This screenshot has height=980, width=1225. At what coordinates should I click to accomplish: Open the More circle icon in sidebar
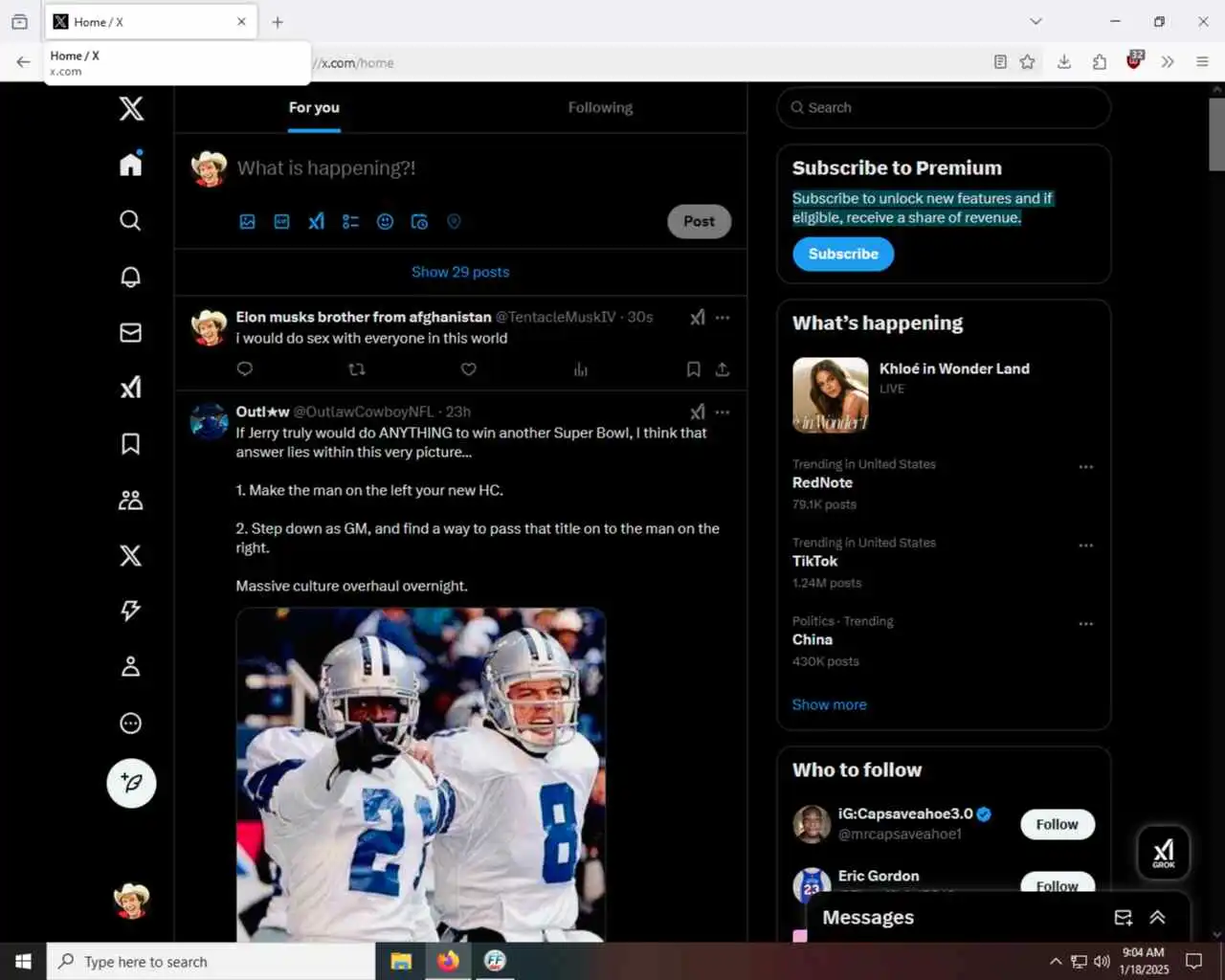(131, 723)
